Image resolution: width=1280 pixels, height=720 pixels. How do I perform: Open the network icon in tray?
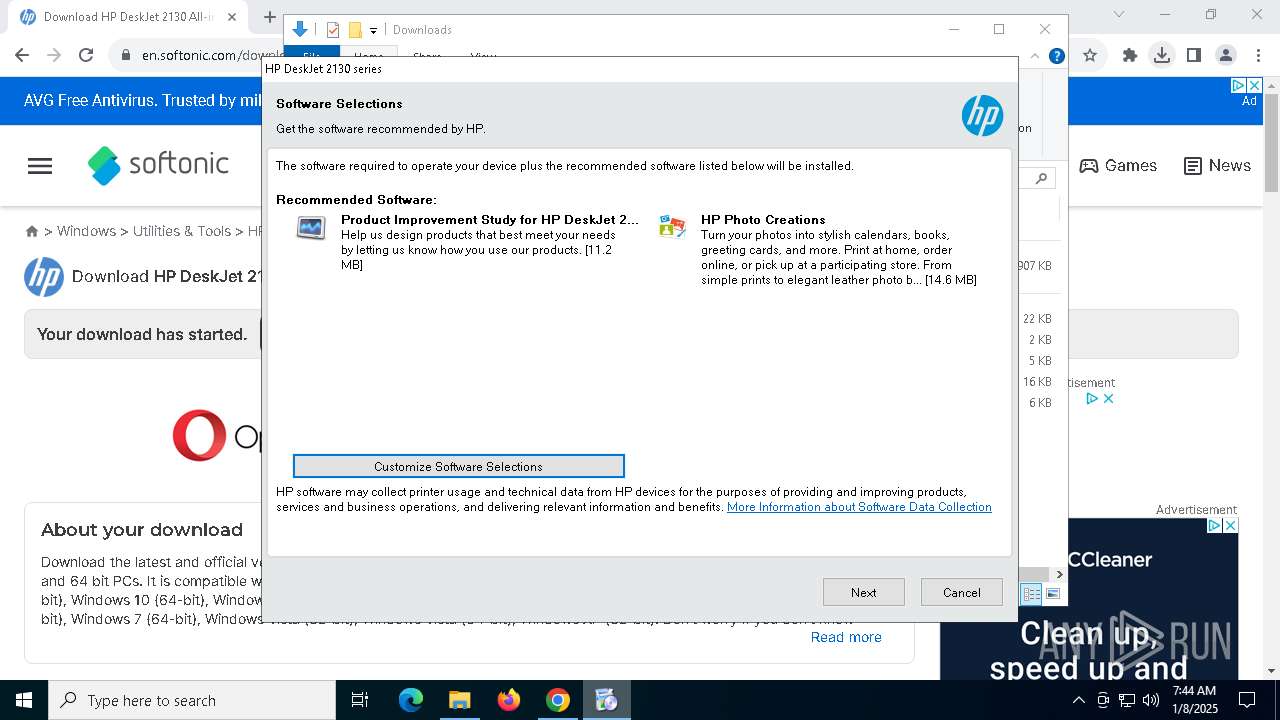[1127, 700]
